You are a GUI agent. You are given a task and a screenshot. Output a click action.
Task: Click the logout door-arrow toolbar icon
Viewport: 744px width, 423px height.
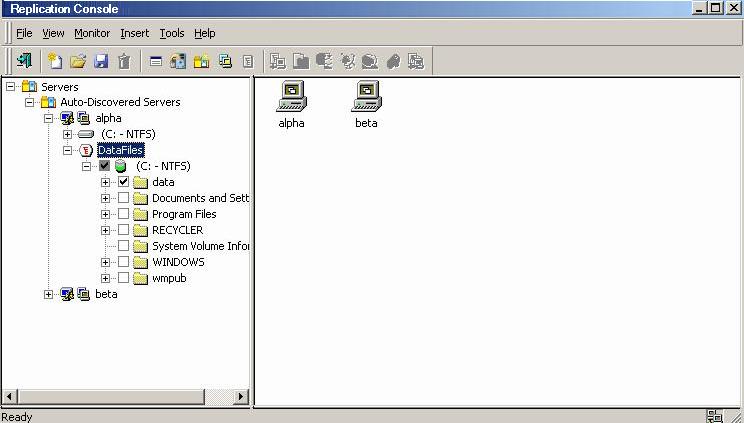[x=24, y=61]
